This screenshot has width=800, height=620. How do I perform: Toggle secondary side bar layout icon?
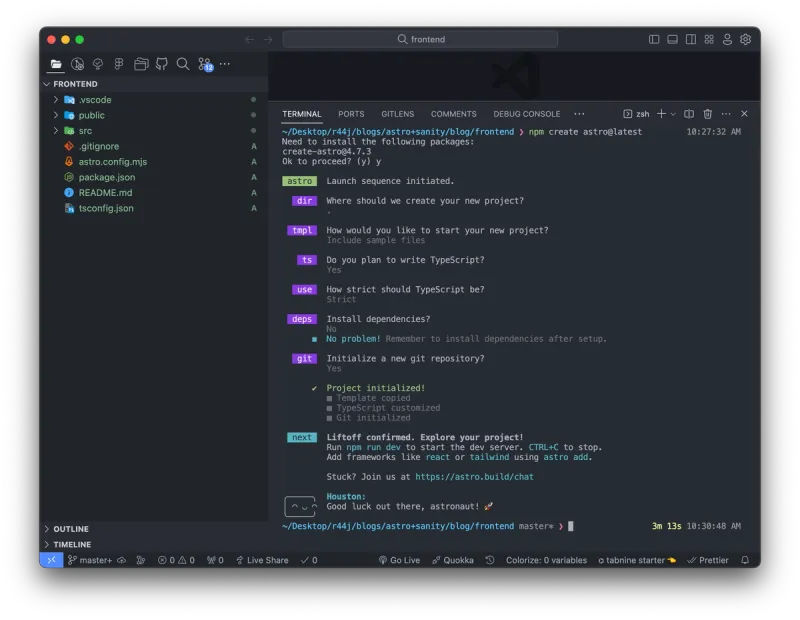[x=691, y=39]
